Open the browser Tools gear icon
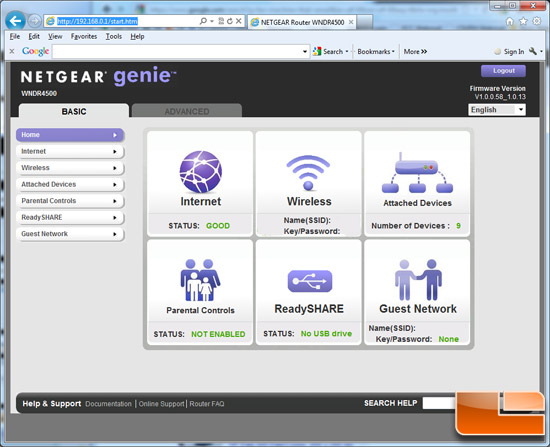This screenshot has height=447, width=550. click(537, 21)
